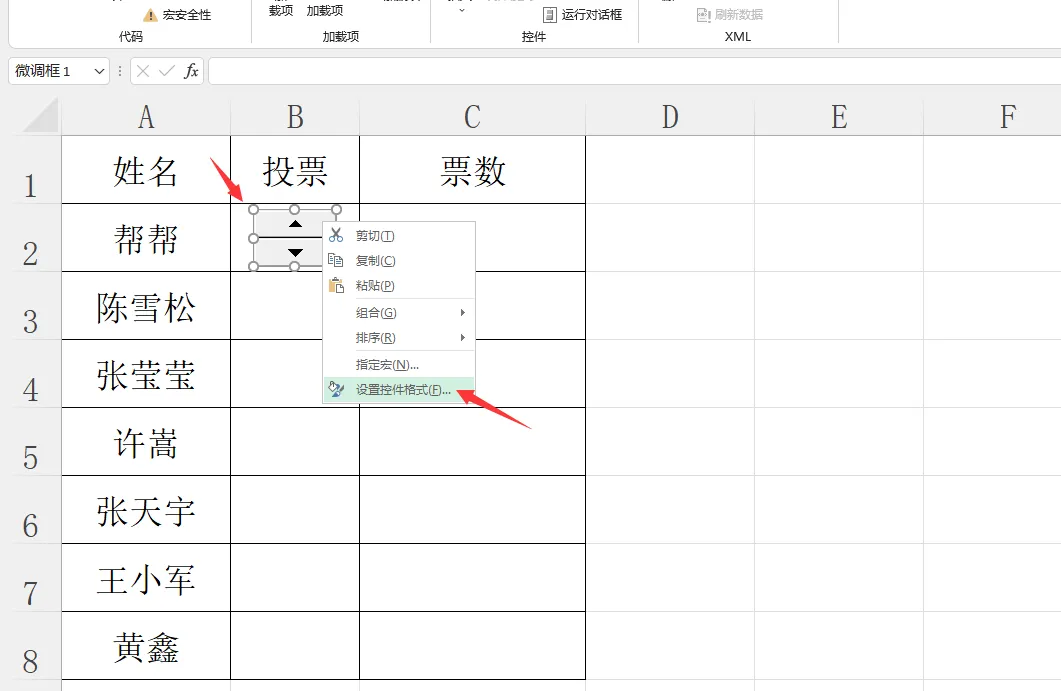This screenshot has height=691, width=1061.
Task: Click Add-ins (加载项) ribbon button
Action: pyautogui.click(x=325, y=10)
